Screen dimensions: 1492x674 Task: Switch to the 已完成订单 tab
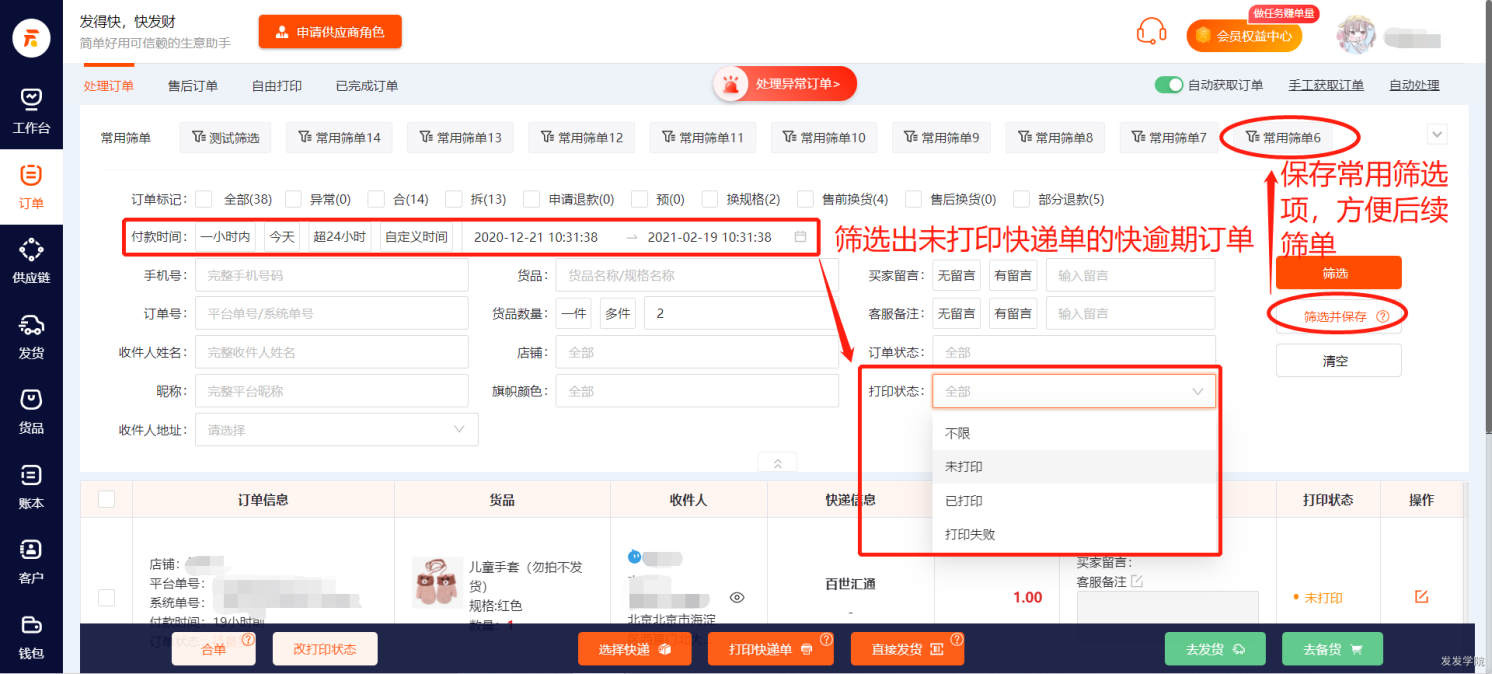pyautogui.click(x=367, y=86)
